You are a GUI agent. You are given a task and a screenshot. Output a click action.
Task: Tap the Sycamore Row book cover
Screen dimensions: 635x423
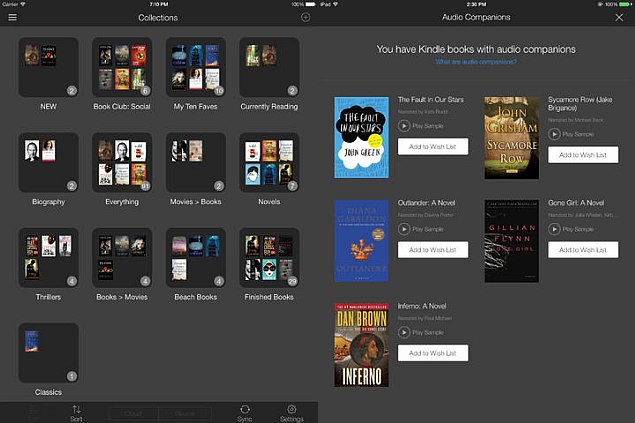tap(511, 138)
